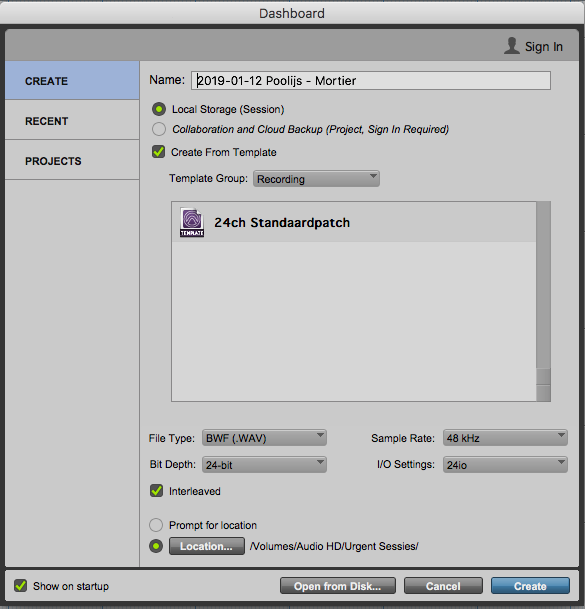Click the Create button
The height and width of the screenshot is (609, 585).
click(x=530, y=586)
